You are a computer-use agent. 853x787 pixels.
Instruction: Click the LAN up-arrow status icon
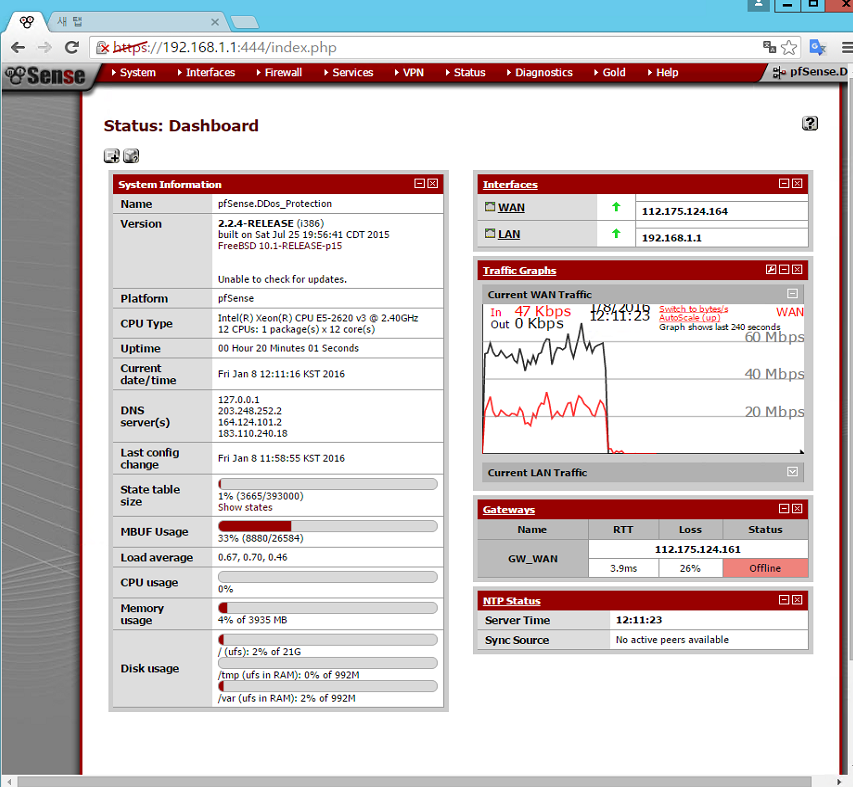click(616, 233)
